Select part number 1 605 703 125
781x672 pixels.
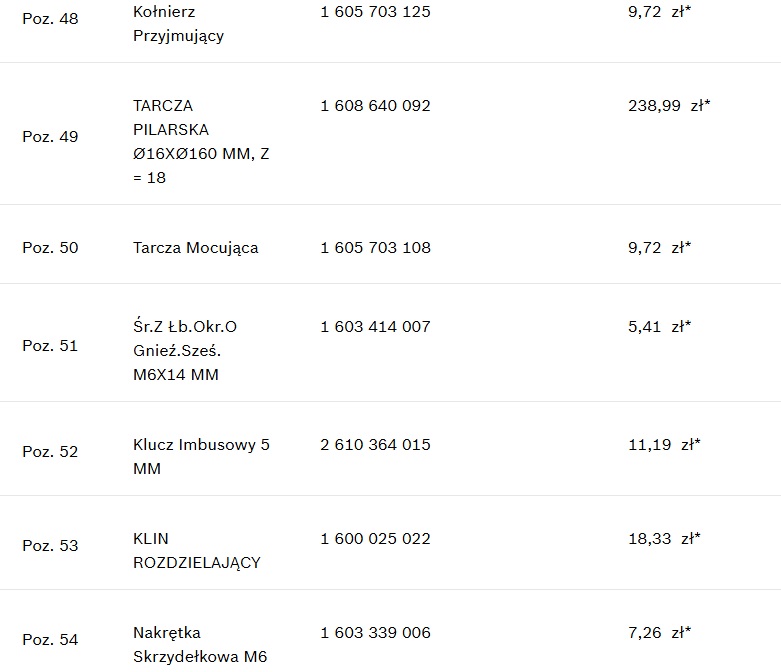click(375, 12)
